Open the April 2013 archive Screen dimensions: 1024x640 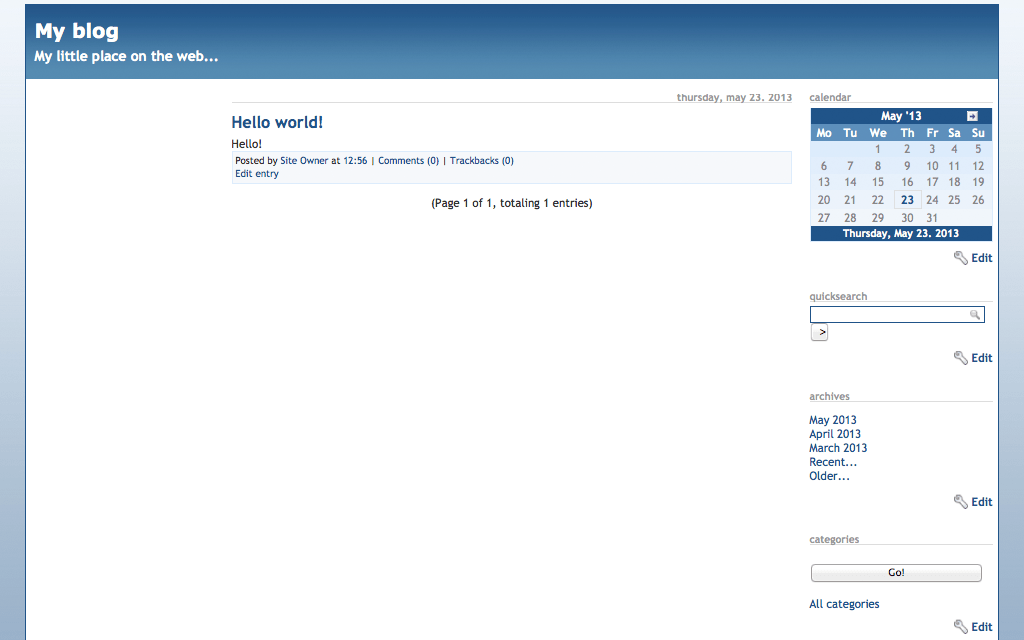834,434
